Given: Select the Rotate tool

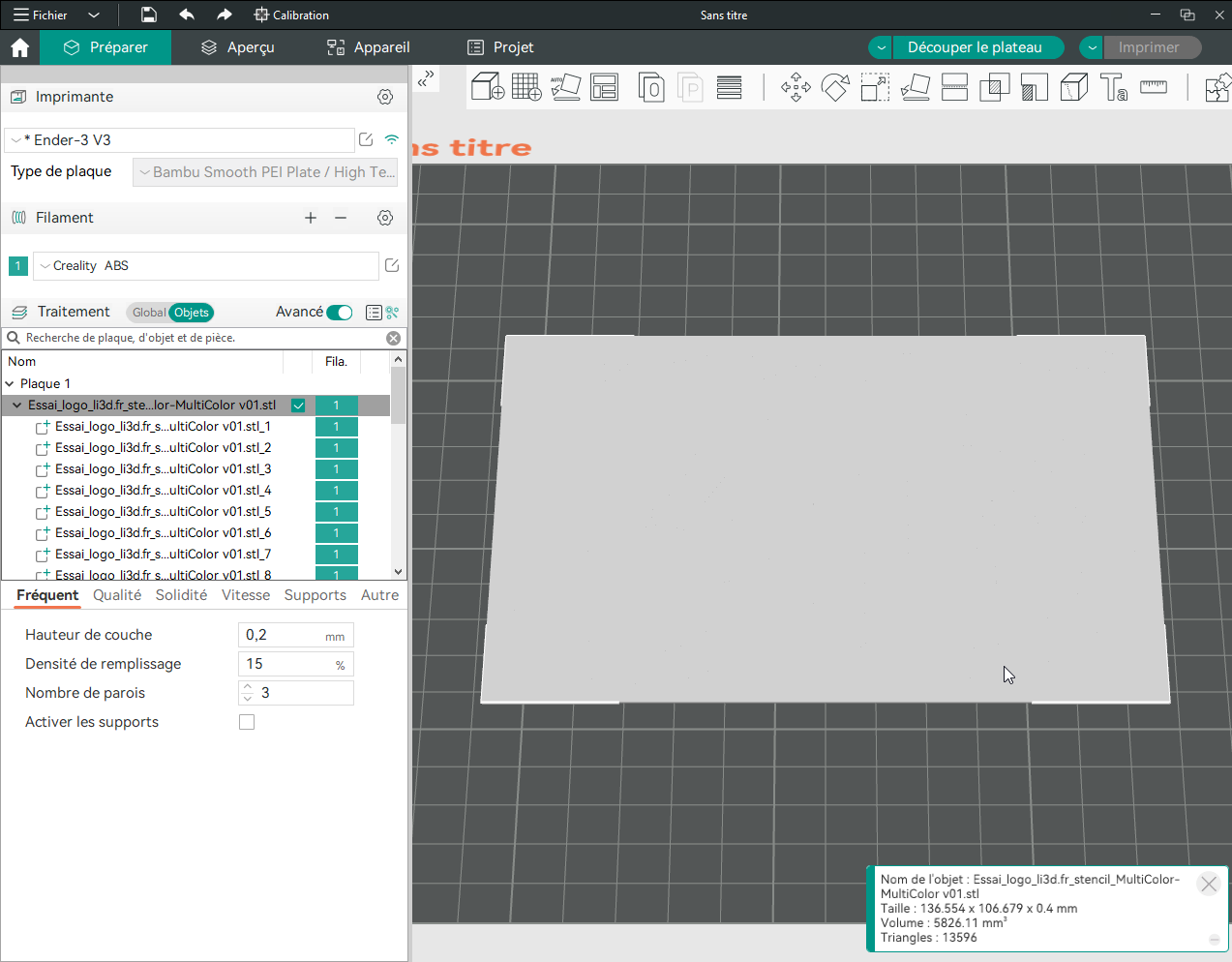Looking at the screenshot, I should tap(835, 87).
